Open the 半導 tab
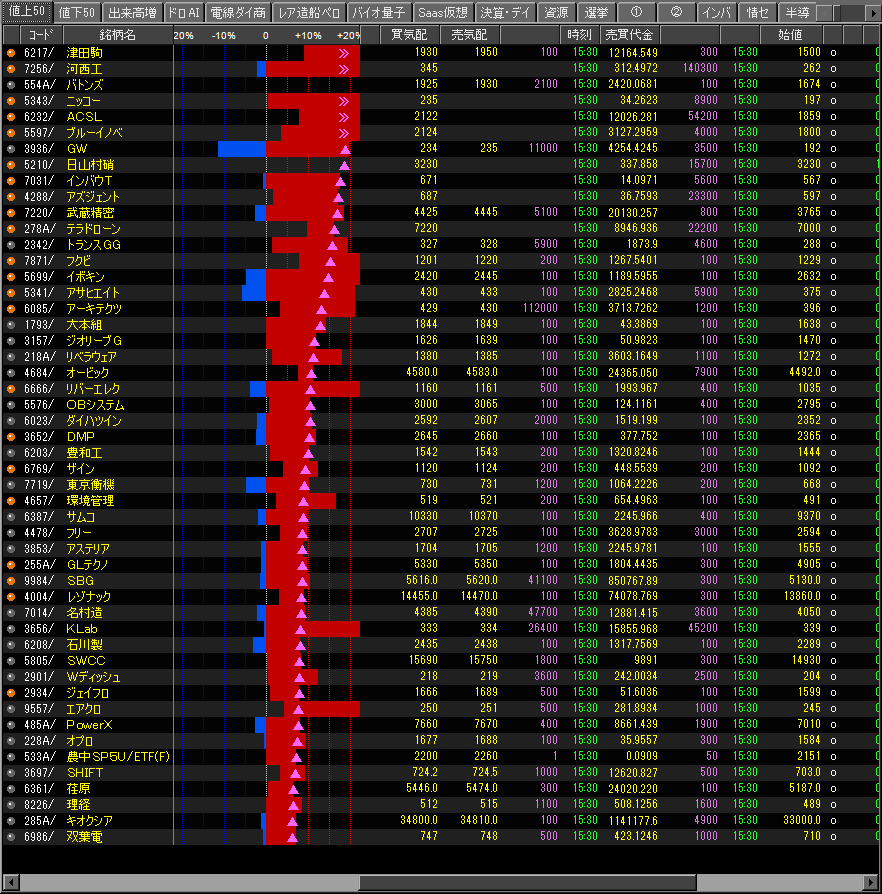The height and width of the screenshot is (894, 882). click(x=796, y=13)
